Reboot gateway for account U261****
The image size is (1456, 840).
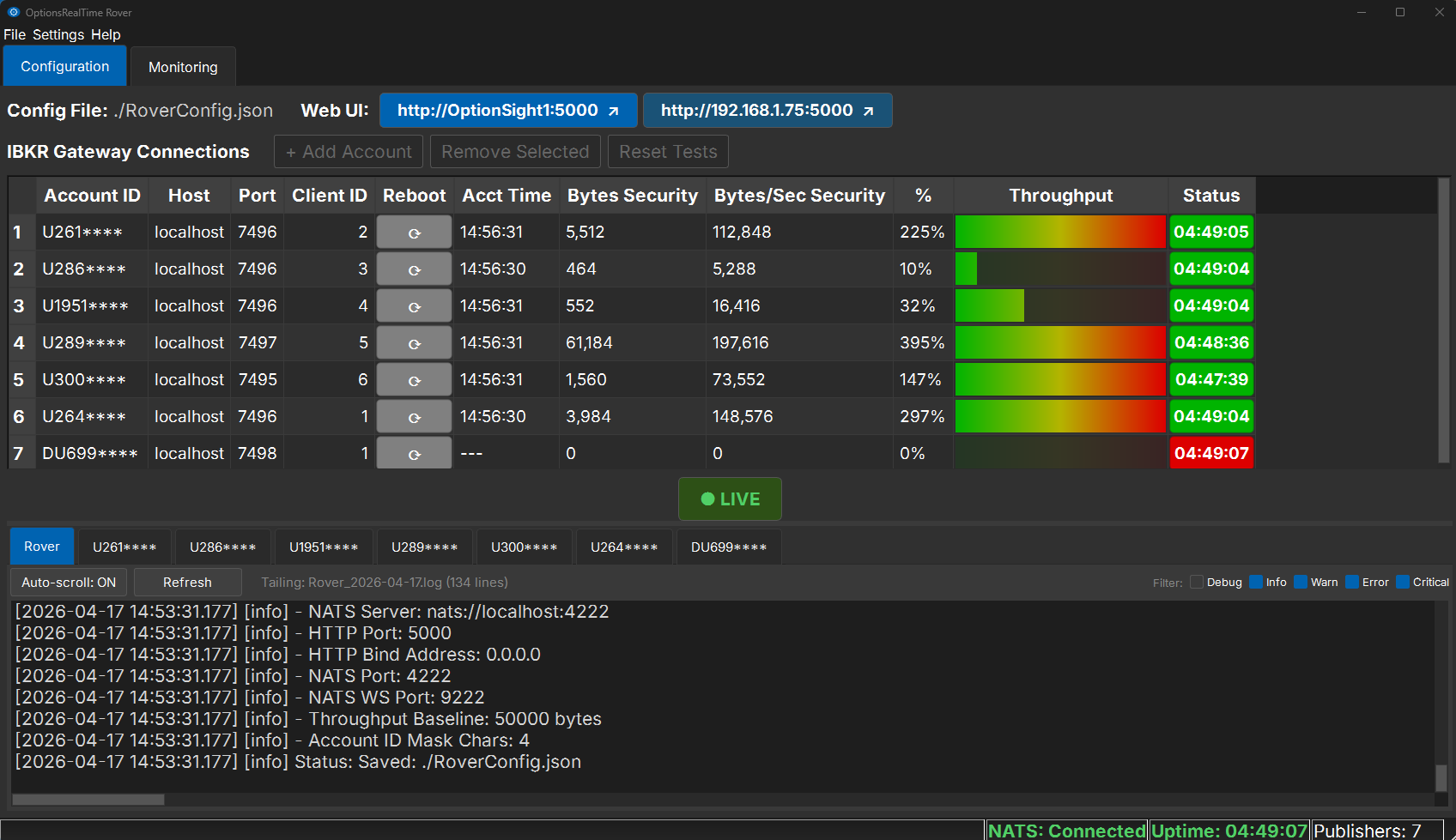coord(414,232)
